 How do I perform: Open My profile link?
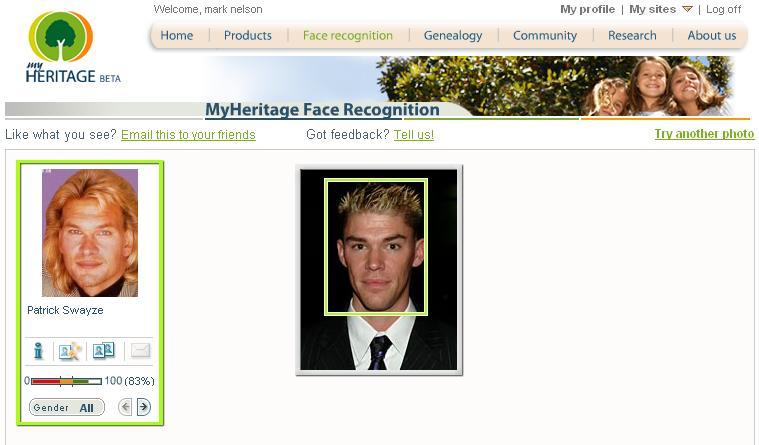coord(587,9)
